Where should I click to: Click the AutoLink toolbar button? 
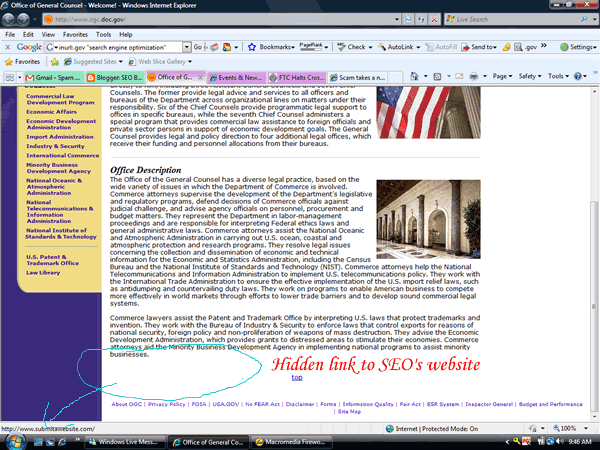399,47
